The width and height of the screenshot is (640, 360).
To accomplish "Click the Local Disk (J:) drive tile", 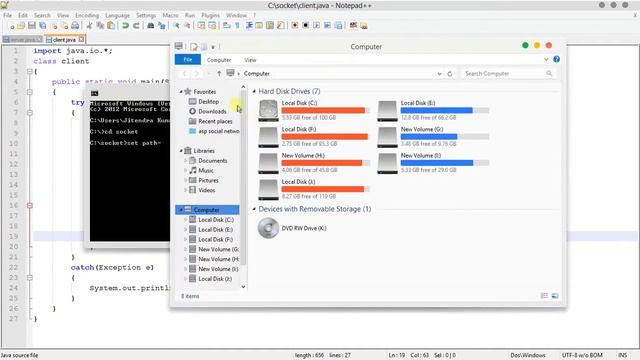I will (314, 189).
